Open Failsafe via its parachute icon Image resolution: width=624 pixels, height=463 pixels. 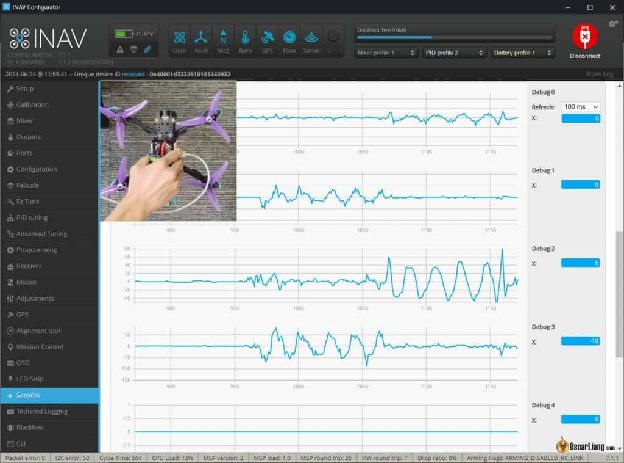tap(10, 186)
